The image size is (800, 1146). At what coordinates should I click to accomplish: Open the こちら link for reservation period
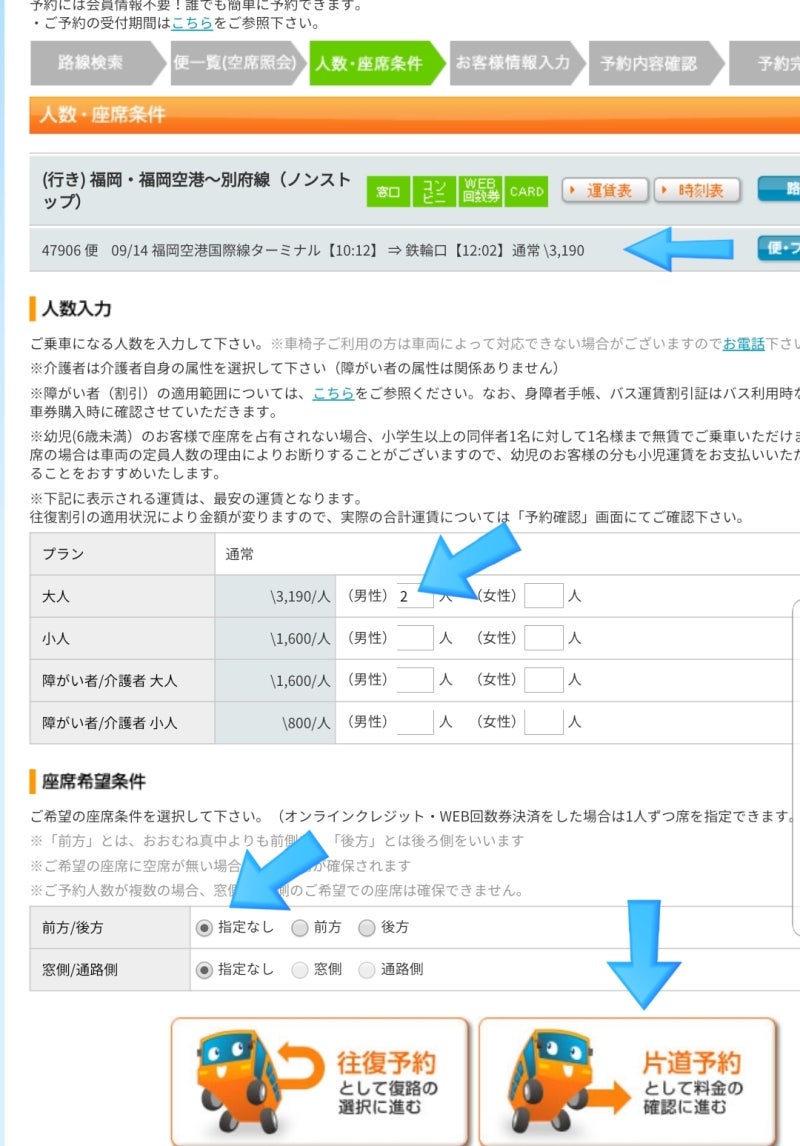(x=192, y=23)
